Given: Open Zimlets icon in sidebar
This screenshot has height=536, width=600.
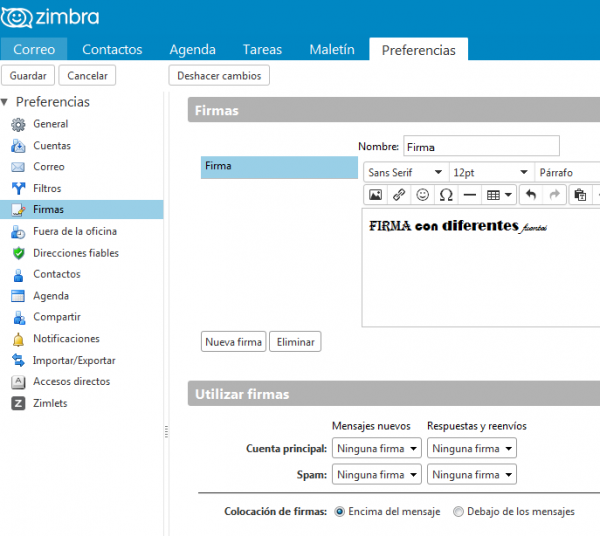Looking at the screenshot, I should point(18,403).
